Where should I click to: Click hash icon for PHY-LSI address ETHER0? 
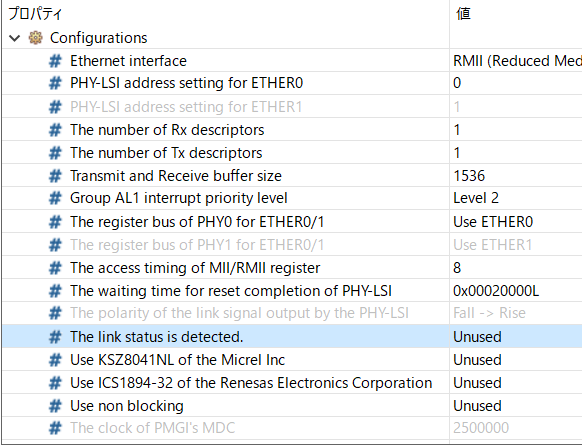(55, 83)
